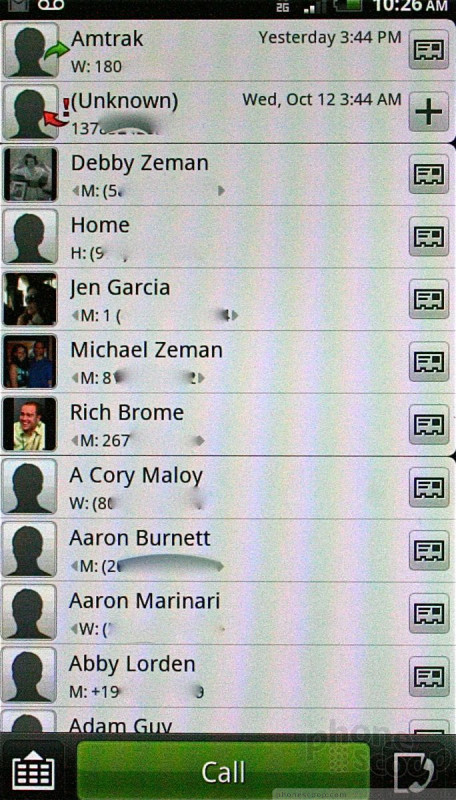This screenshot has width=456, height=800.
Task: Open contact card icon for Rich Brome
Action: coord(428,424)
